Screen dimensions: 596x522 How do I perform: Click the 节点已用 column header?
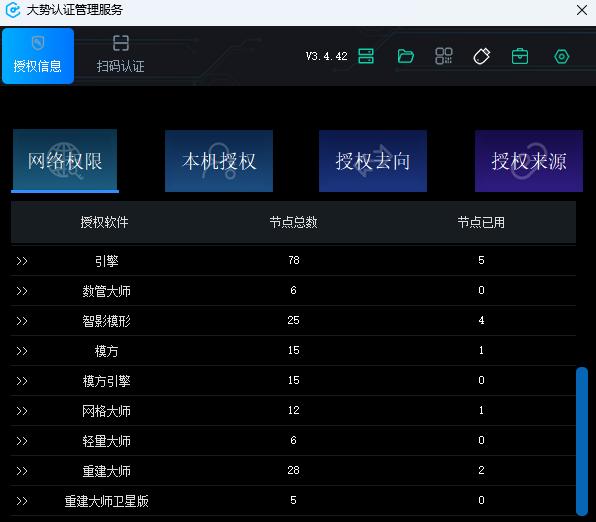[481, 222]
